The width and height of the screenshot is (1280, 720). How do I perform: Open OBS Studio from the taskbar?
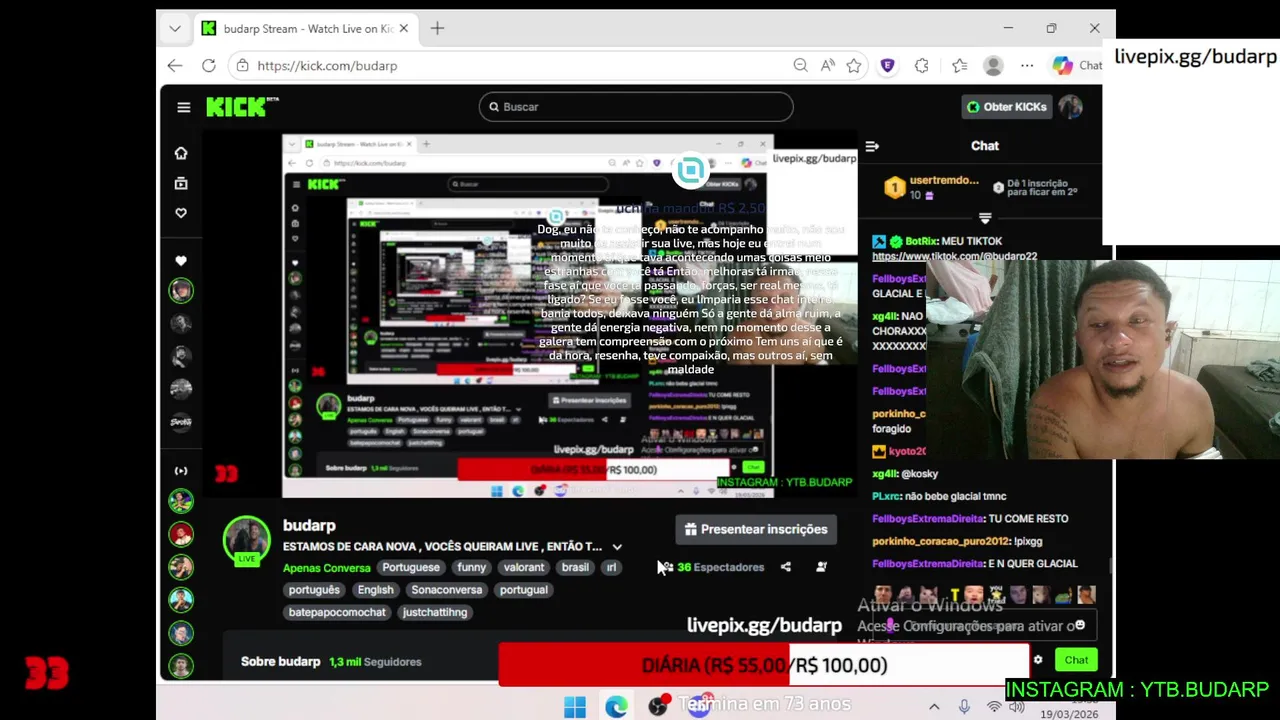[x=658, y=706]
